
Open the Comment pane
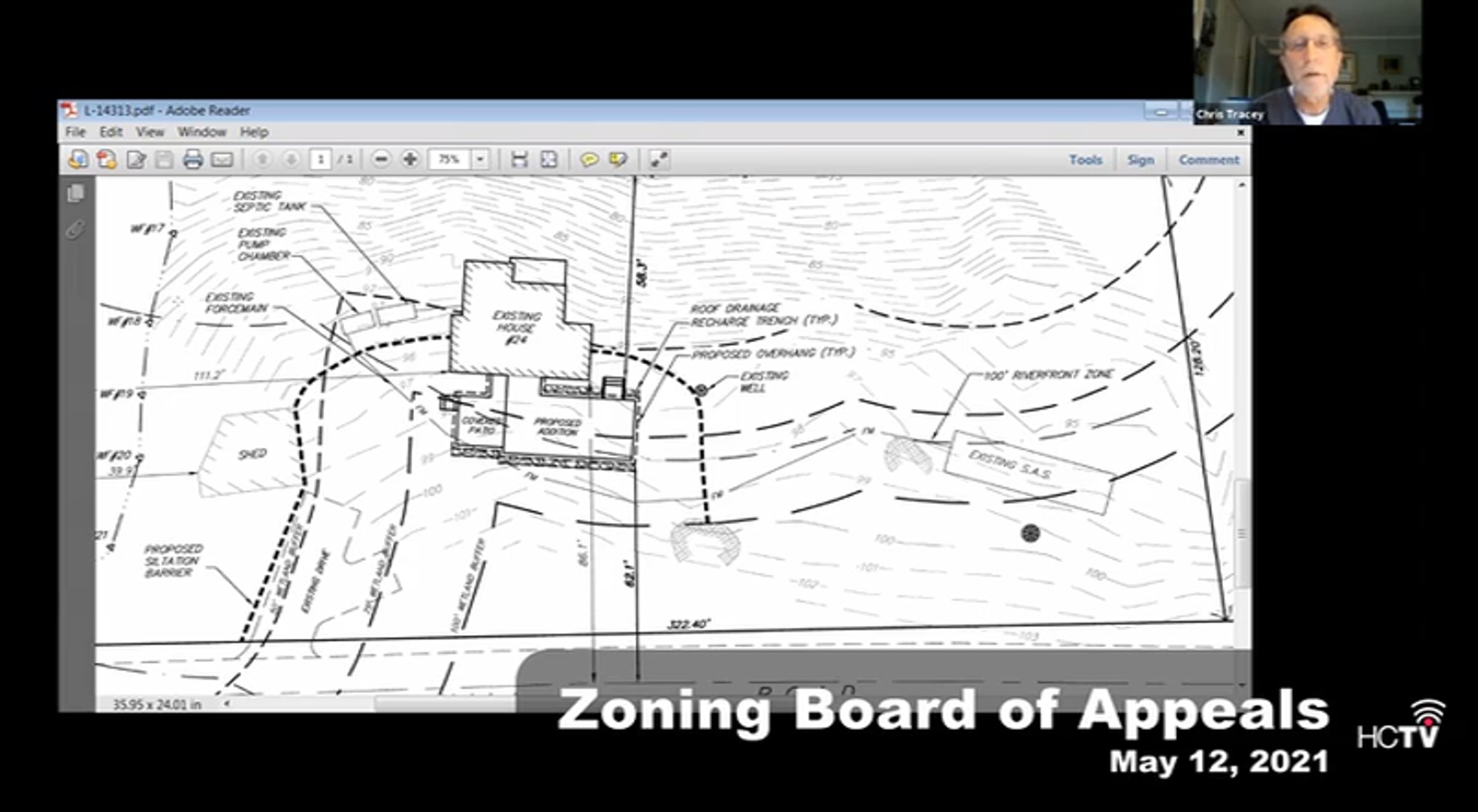click(1208, 159)
